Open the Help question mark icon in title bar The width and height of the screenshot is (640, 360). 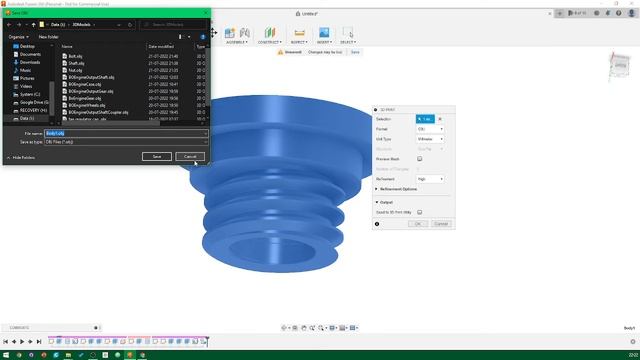coord(619,13)
